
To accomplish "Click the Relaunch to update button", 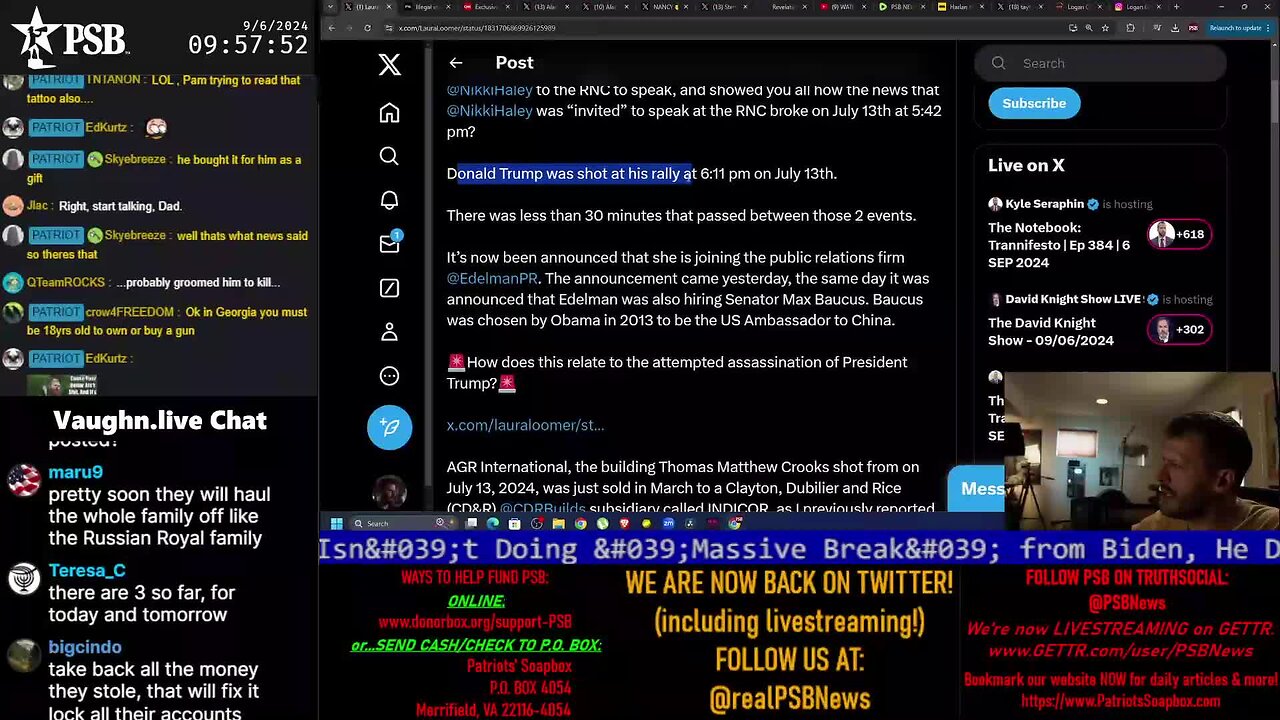I will click(1238, 28).
